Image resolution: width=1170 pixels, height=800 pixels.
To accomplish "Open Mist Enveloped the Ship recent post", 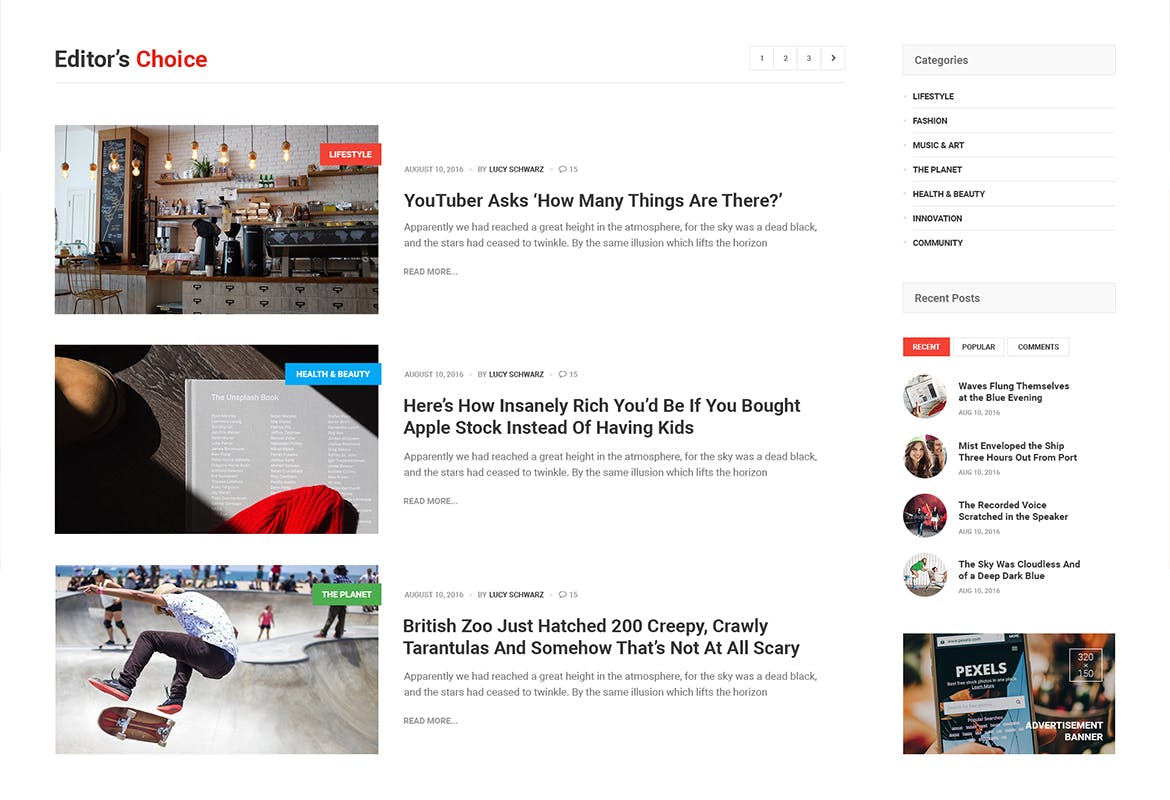I will click(x=1017, y=451).
